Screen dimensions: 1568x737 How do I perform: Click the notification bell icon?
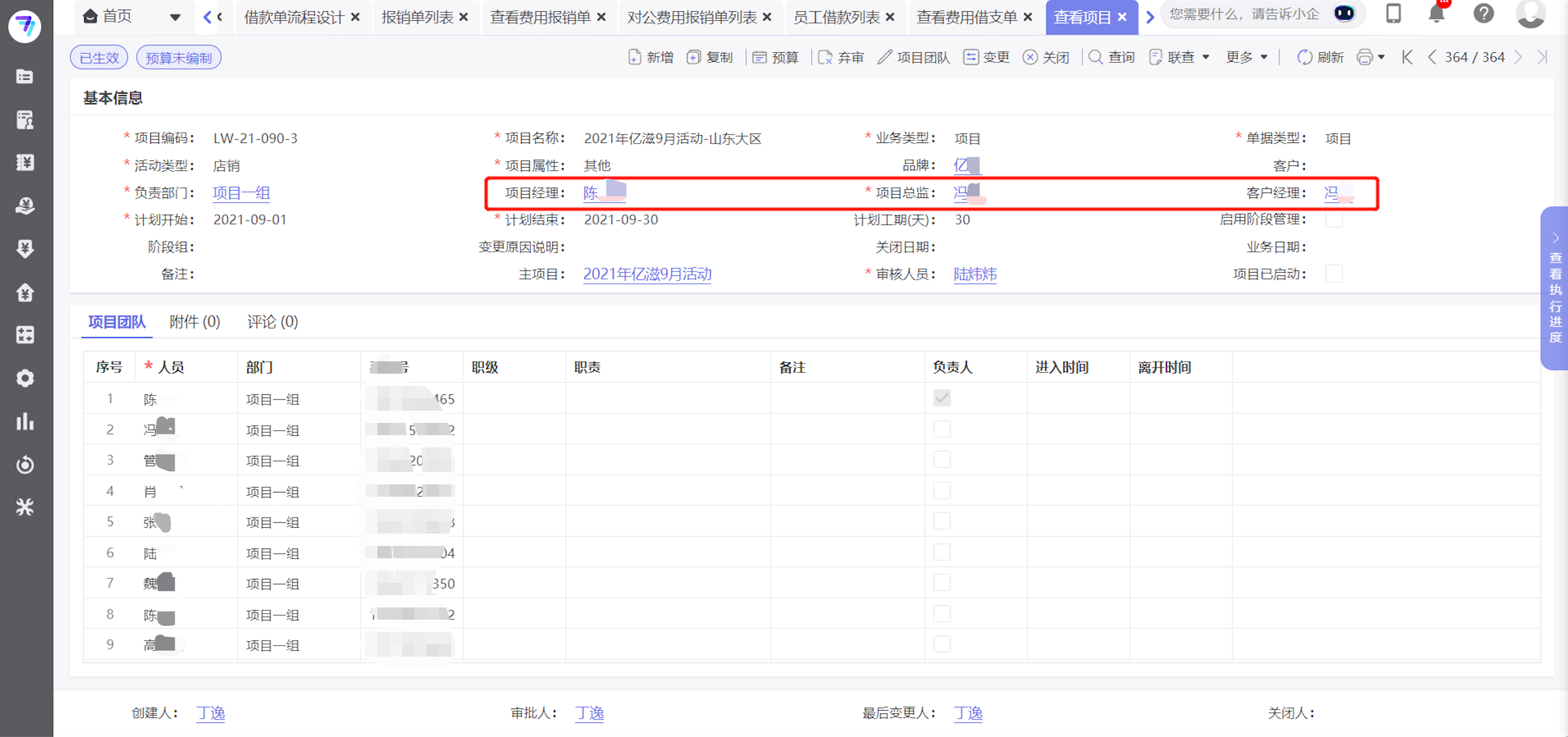(1436, 13)
